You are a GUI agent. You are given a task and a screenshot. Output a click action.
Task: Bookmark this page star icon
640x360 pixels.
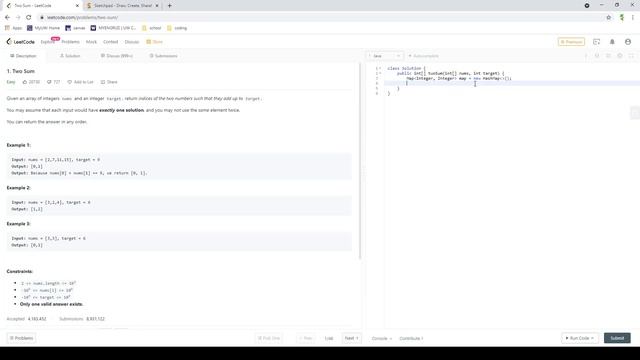609,18
